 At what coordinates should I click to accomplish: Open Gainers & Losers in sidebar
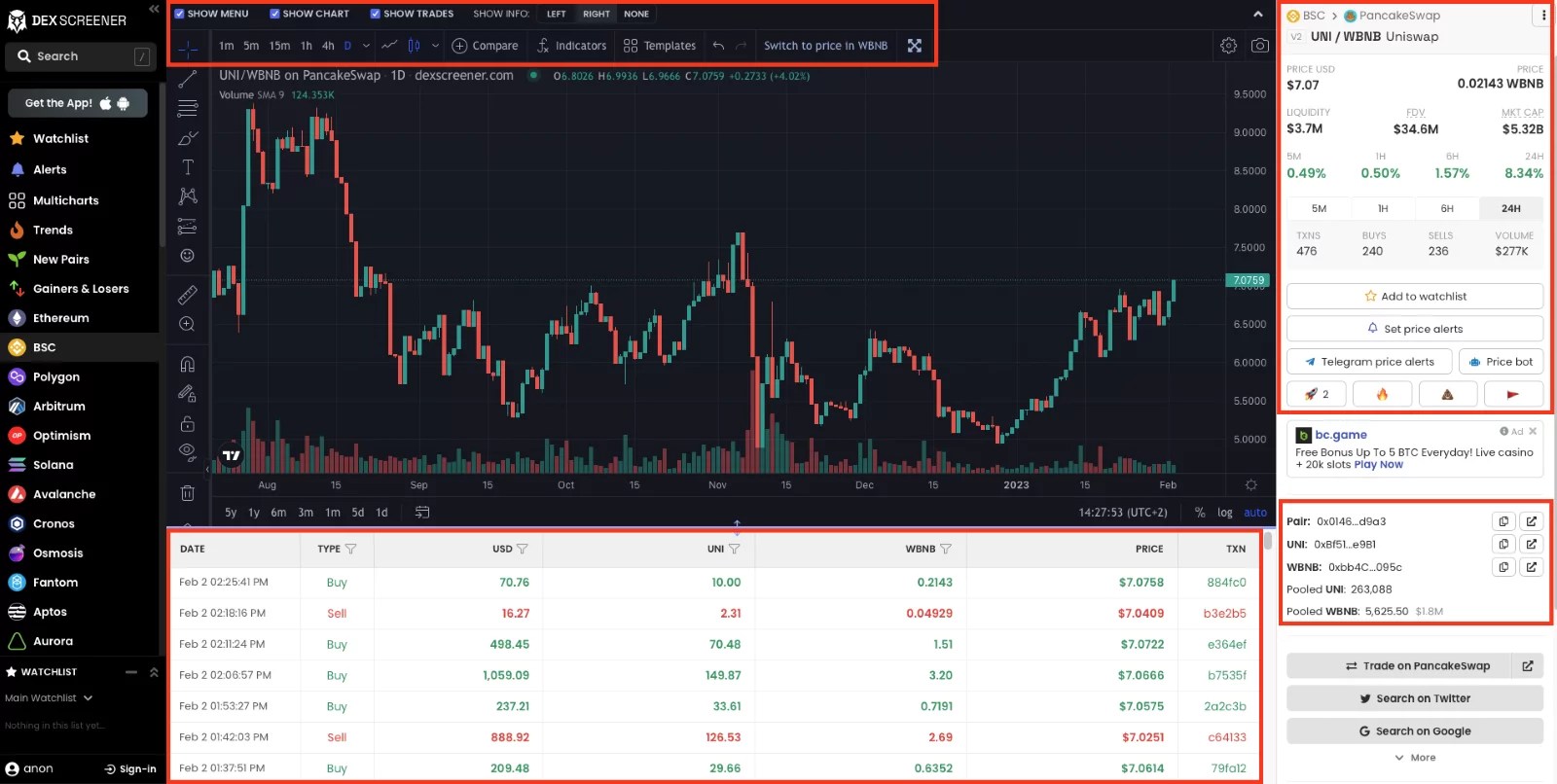click(80, 289)
